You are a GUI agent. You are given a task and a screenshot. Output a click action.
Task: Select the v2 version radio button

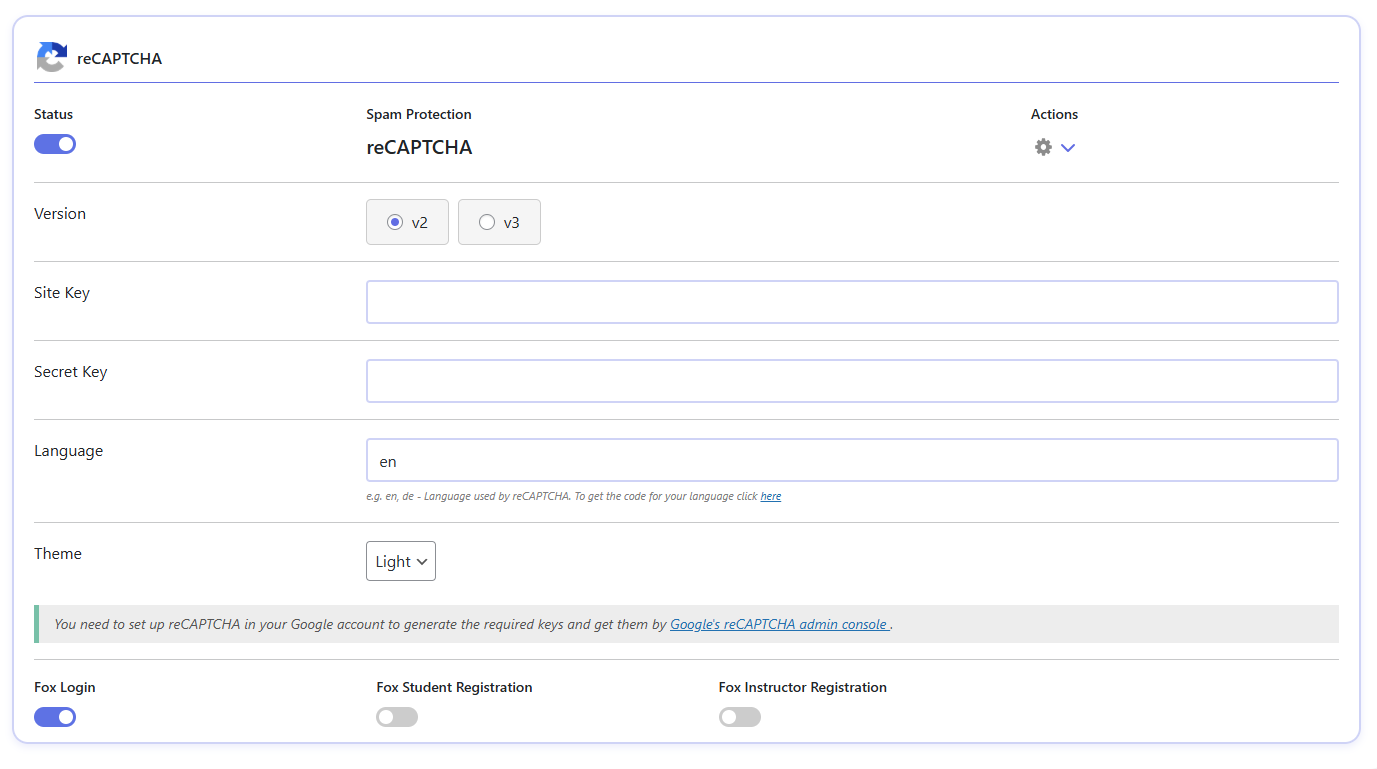point(395,222)
